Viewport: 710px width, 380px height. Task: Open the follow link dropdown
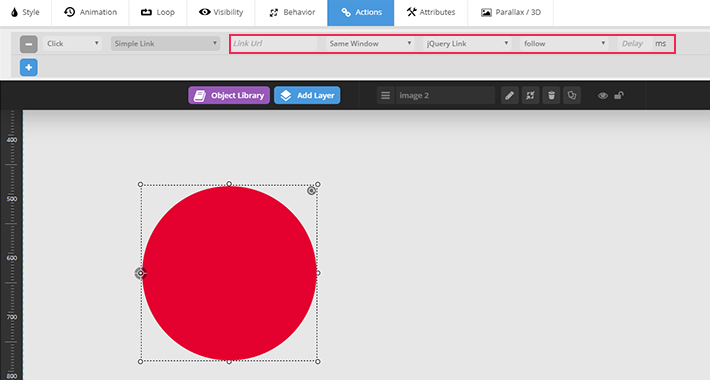[564, 43]
